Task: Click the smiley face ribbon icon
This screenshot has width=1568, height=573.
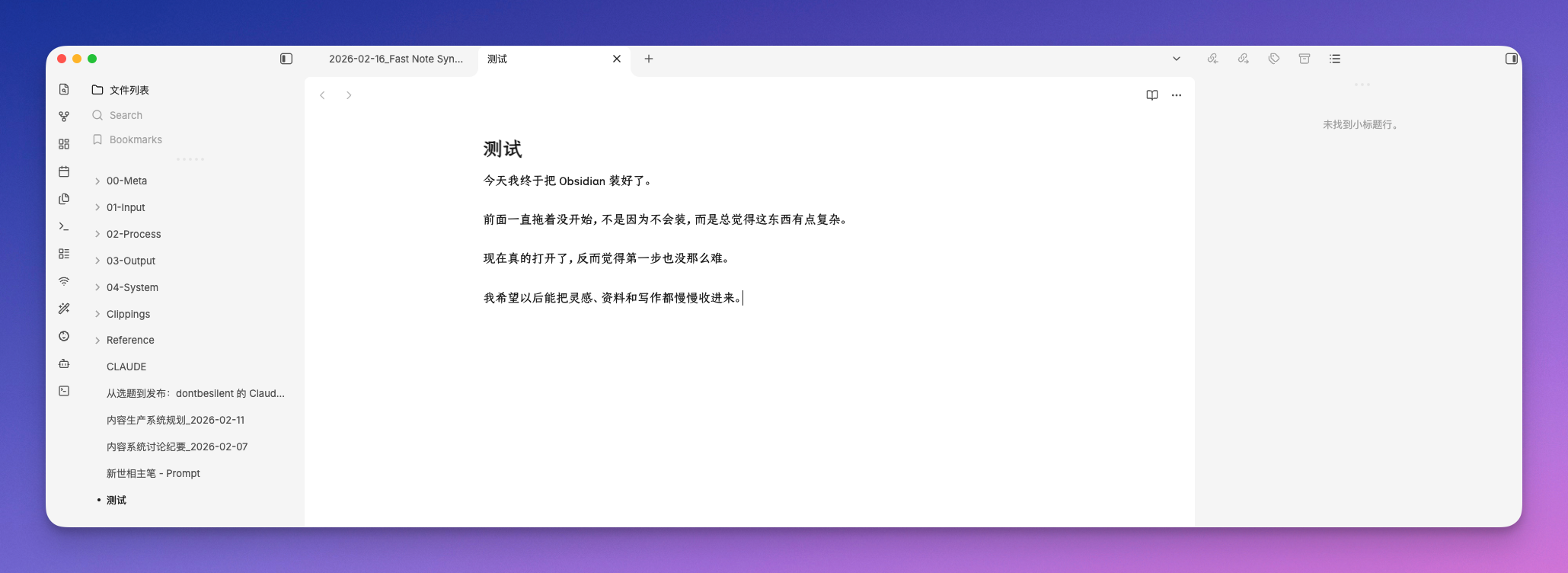Action: tap(64, 336)
